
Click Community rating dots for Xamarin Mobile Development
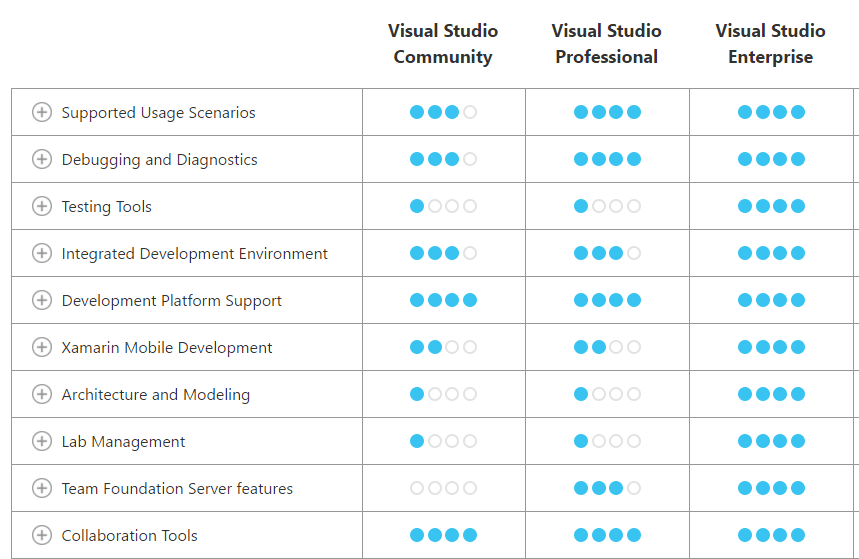point(443,347)
